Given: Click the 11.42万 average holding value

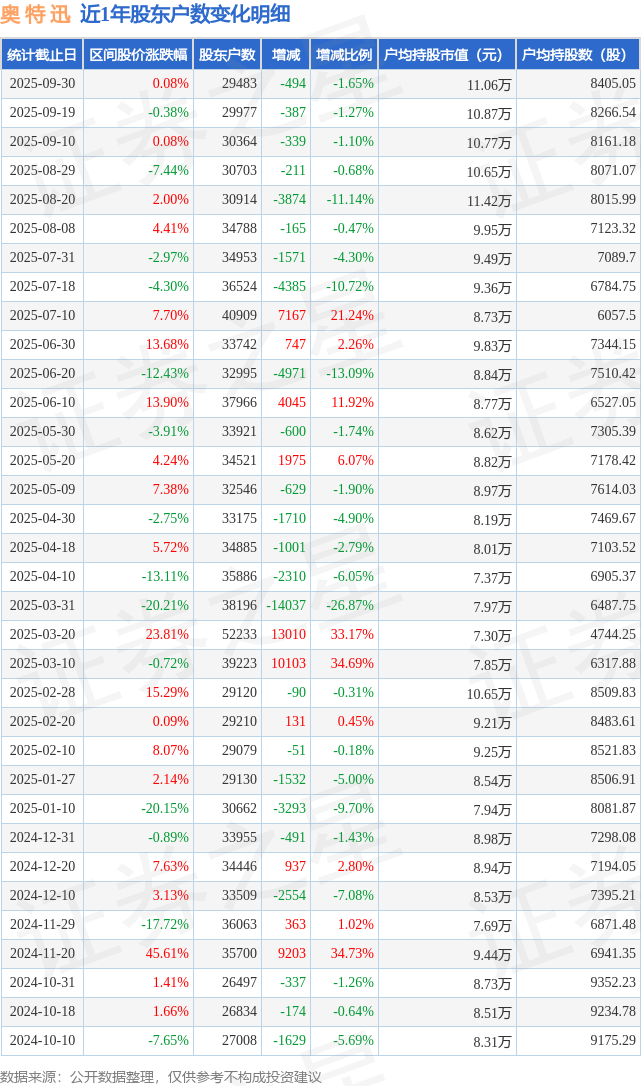Looking at the screenshot, I should click(x=489, y=200).
